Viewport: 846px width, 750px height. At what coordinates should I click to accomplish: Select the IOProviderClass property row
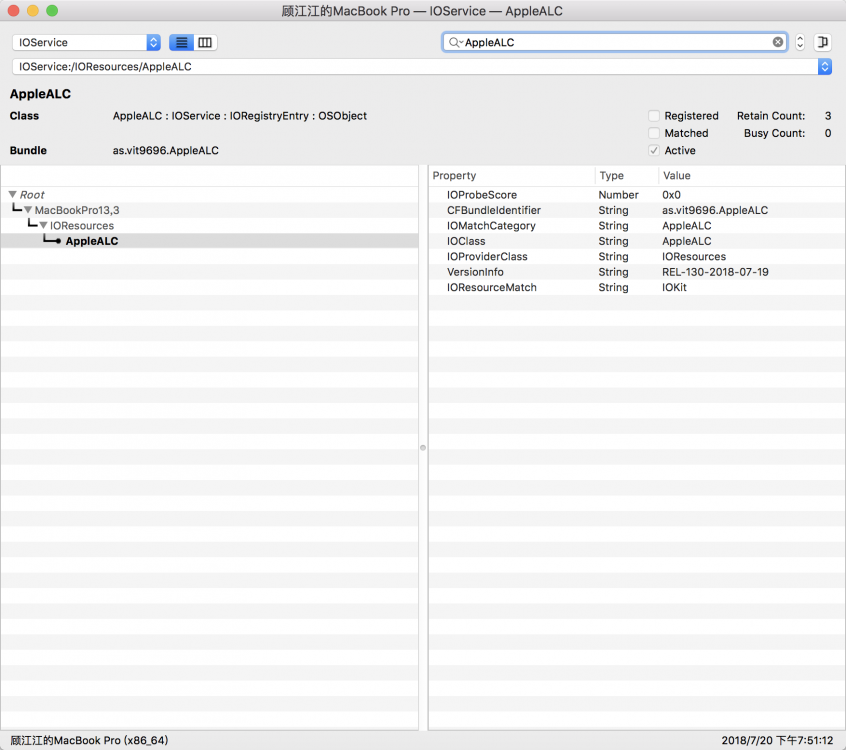(637, 256)
